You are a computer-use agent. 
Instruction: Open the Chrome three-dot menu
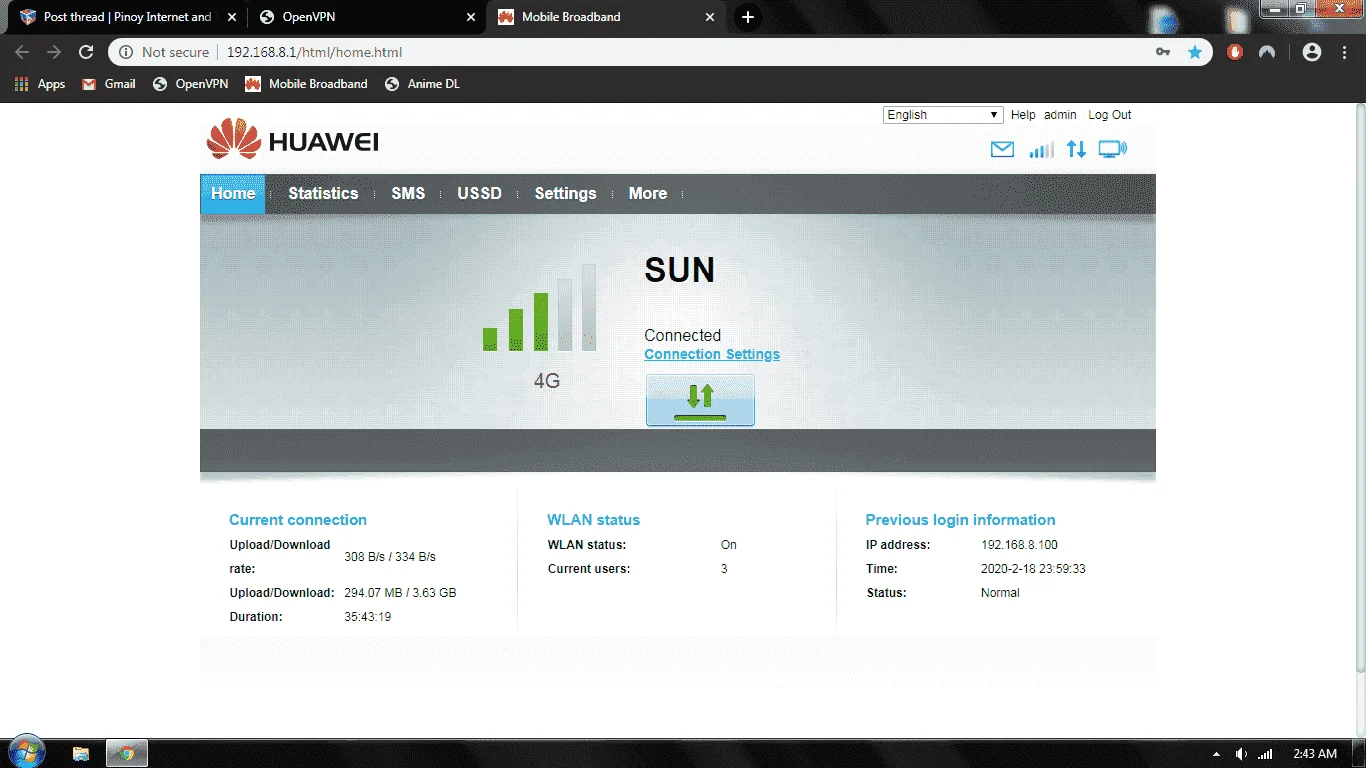coord(1343,52)
